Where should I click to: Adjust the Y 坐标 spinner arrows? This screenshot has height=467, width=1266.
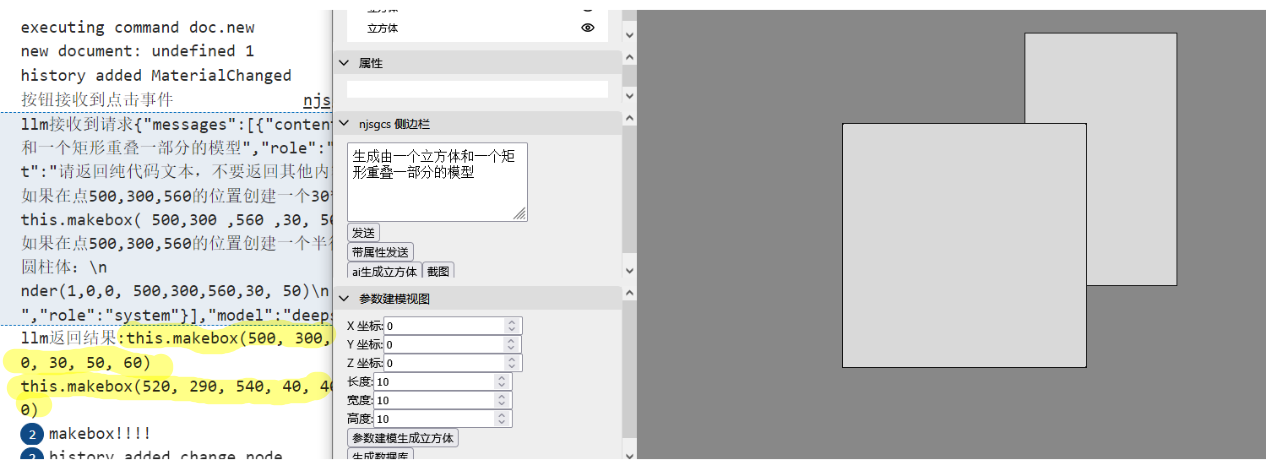click(x=512, y=344)
